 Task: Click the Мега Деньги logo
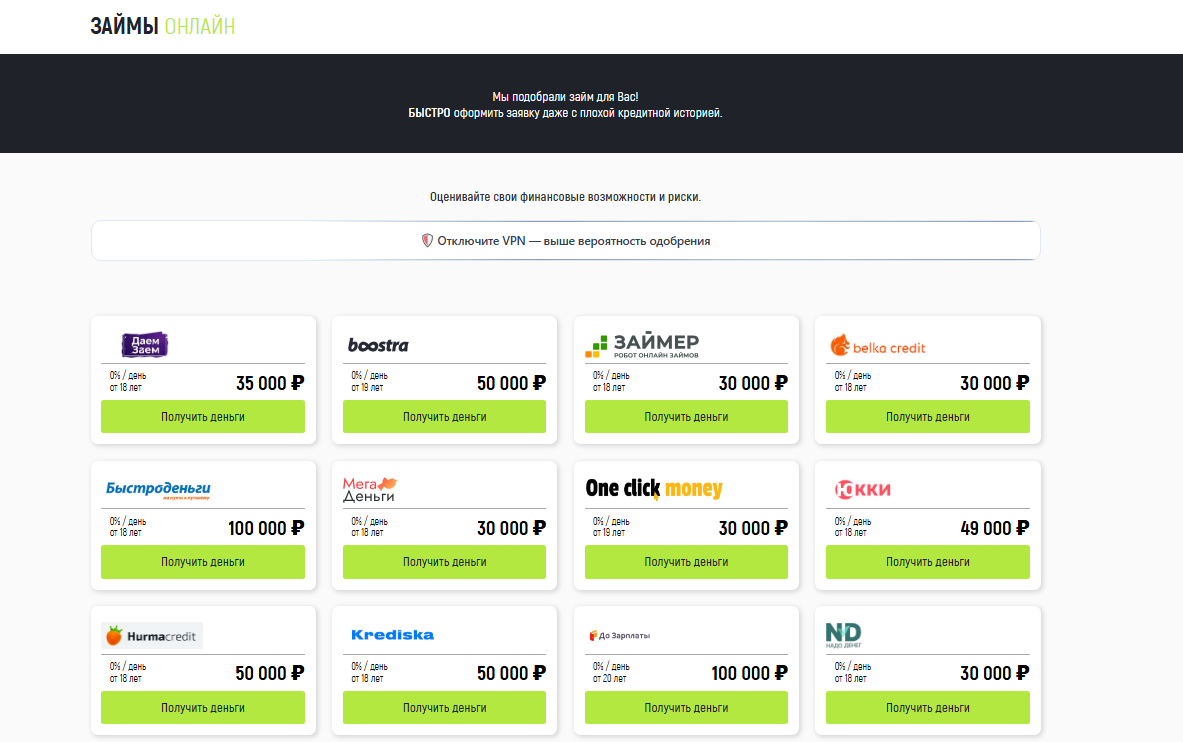coord(370,489)
